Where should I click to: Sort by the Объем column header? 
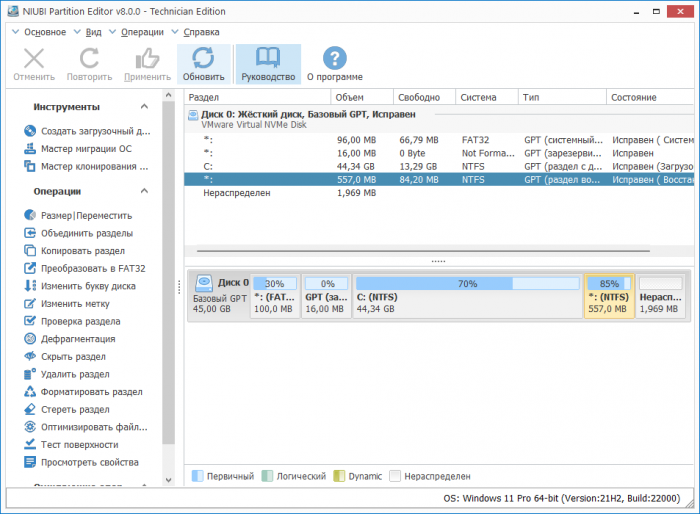[x=362, y=97]
